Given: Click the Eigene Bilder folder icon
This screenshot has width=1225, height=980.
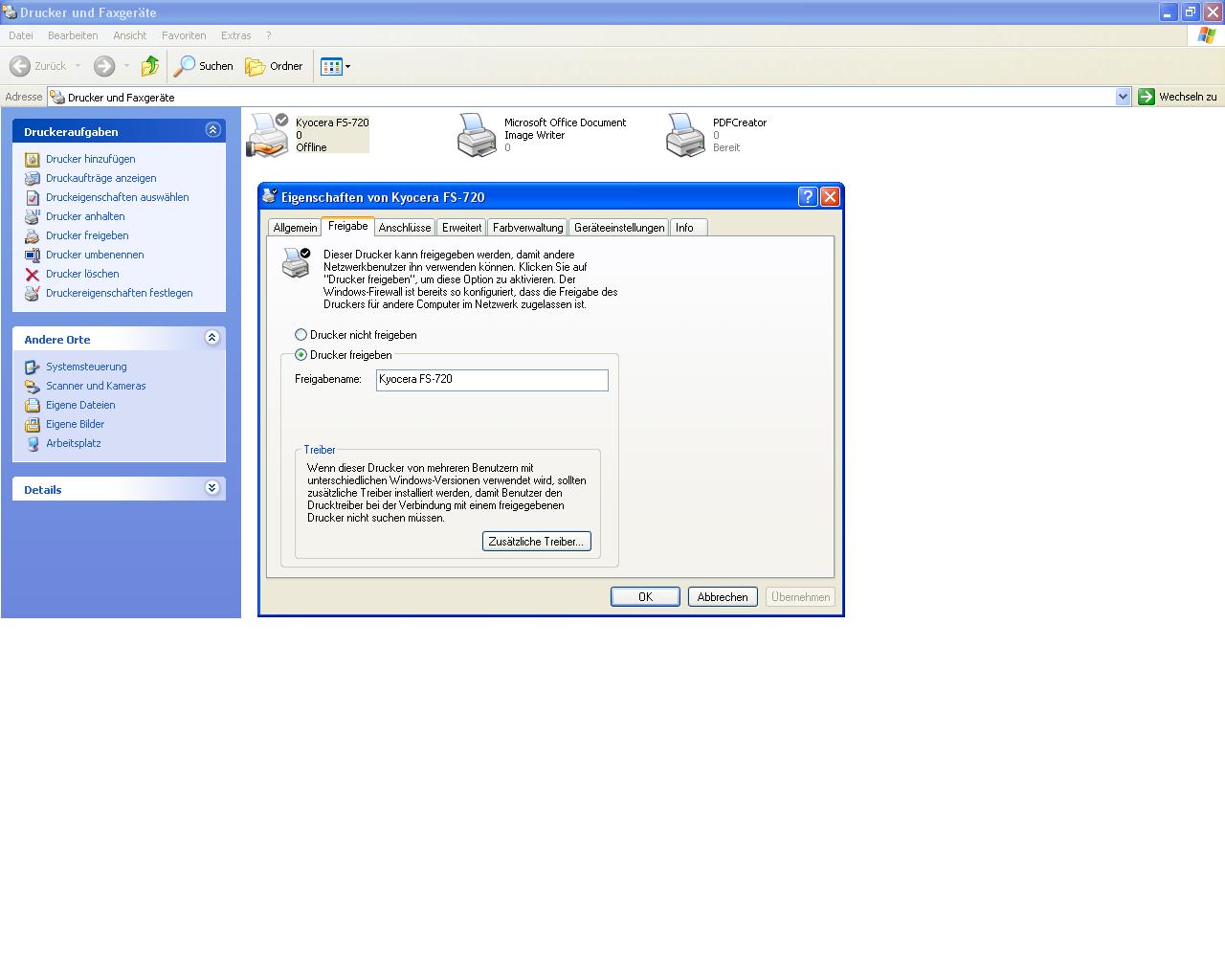Looking at the screenshot, I should pos(33,425).
